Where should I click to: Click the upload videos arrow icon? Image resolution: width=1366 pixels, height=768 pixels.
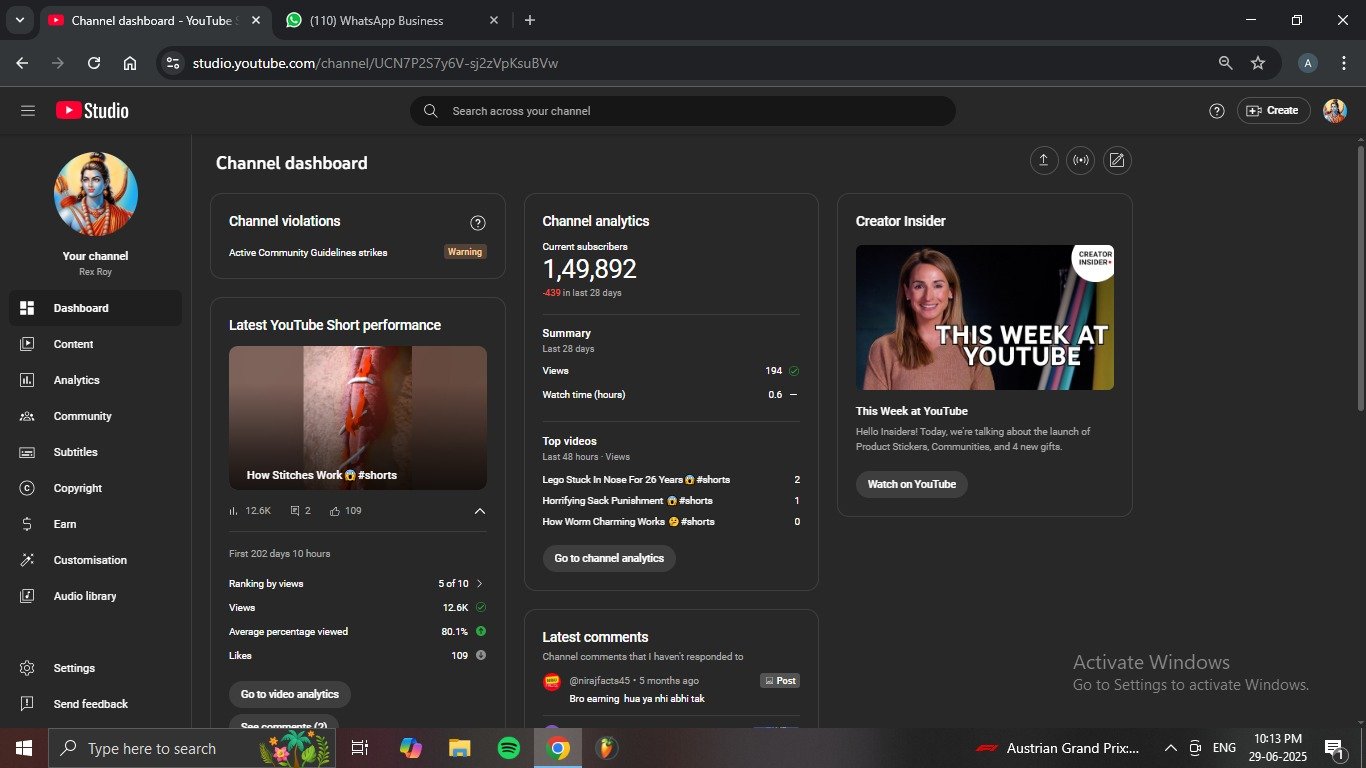1044,161
